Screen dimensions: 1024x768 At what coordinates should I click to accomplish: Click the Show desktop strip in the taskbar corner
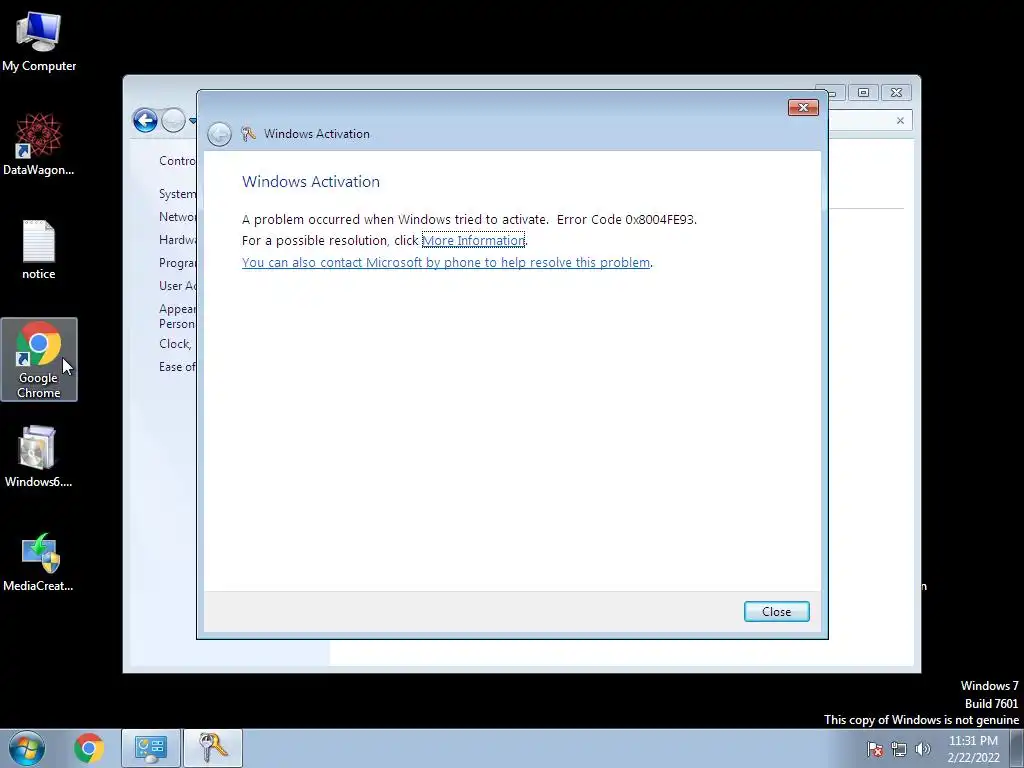coord(1017,748)
